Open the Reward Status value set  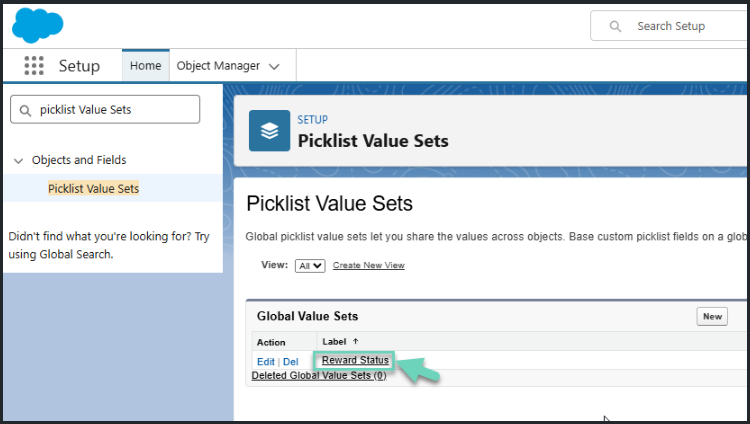click(355, 360)
